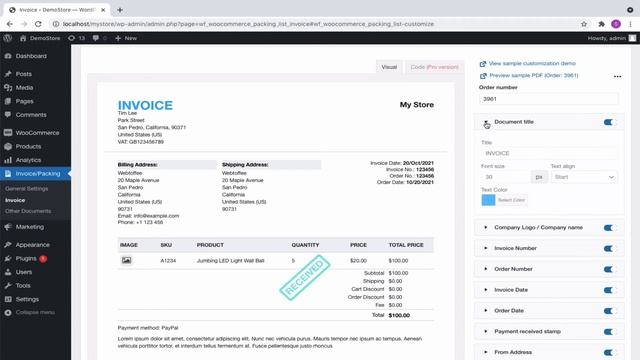640x360 pixels.
Task: Open WooCommerce menu
Action: 36,133
